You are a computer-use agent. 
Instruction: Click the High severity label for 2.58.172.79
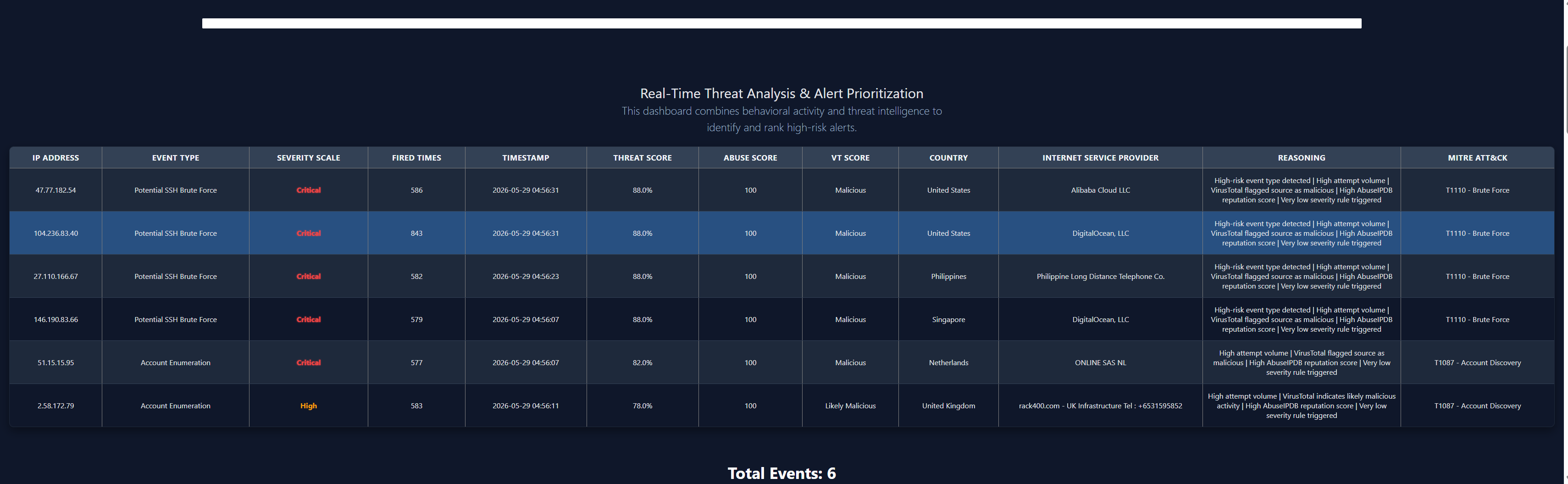[x=309, y=406]
